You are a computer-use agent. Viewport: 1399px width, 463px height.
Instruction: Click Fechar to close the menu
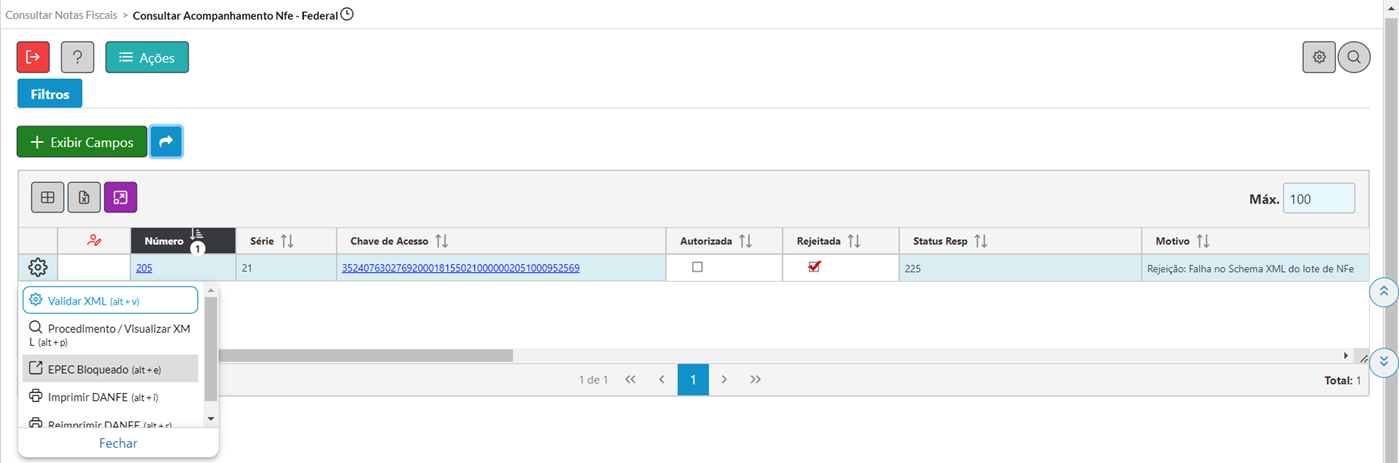coord(118,443)
